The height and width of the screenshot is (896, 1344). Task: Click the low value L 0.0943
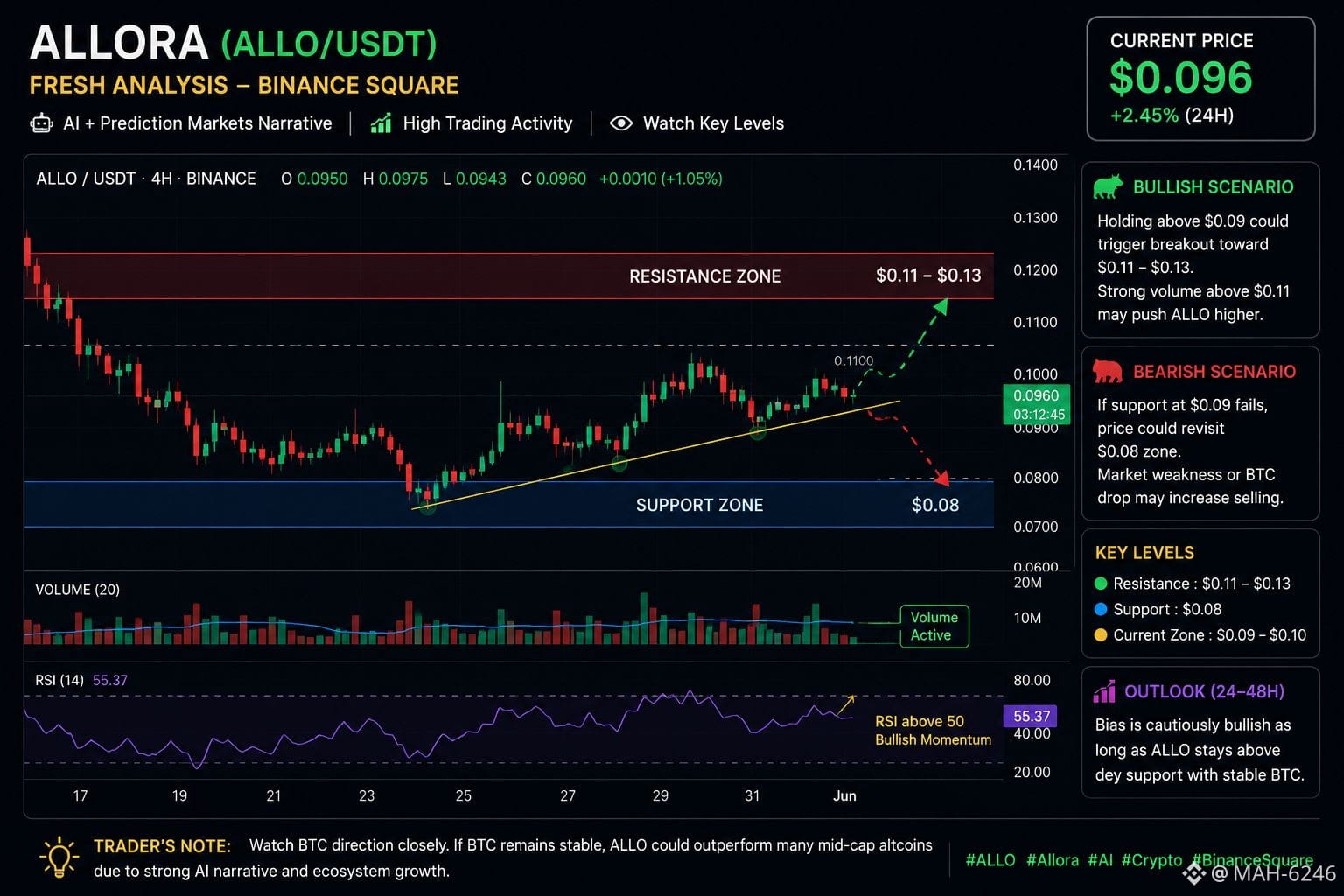[474, 178]
